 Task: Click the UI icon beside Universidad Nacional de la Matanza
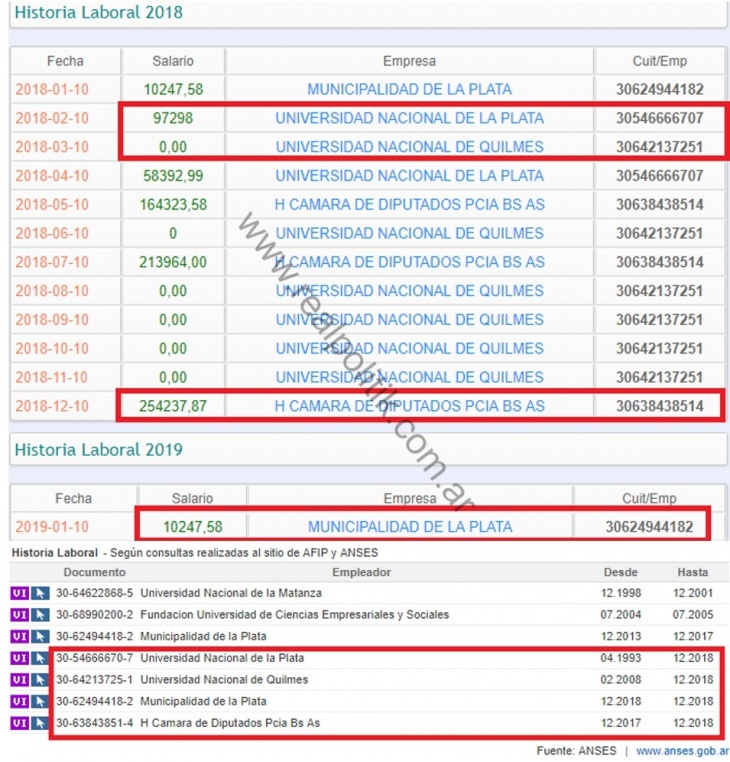pos(19,593)
